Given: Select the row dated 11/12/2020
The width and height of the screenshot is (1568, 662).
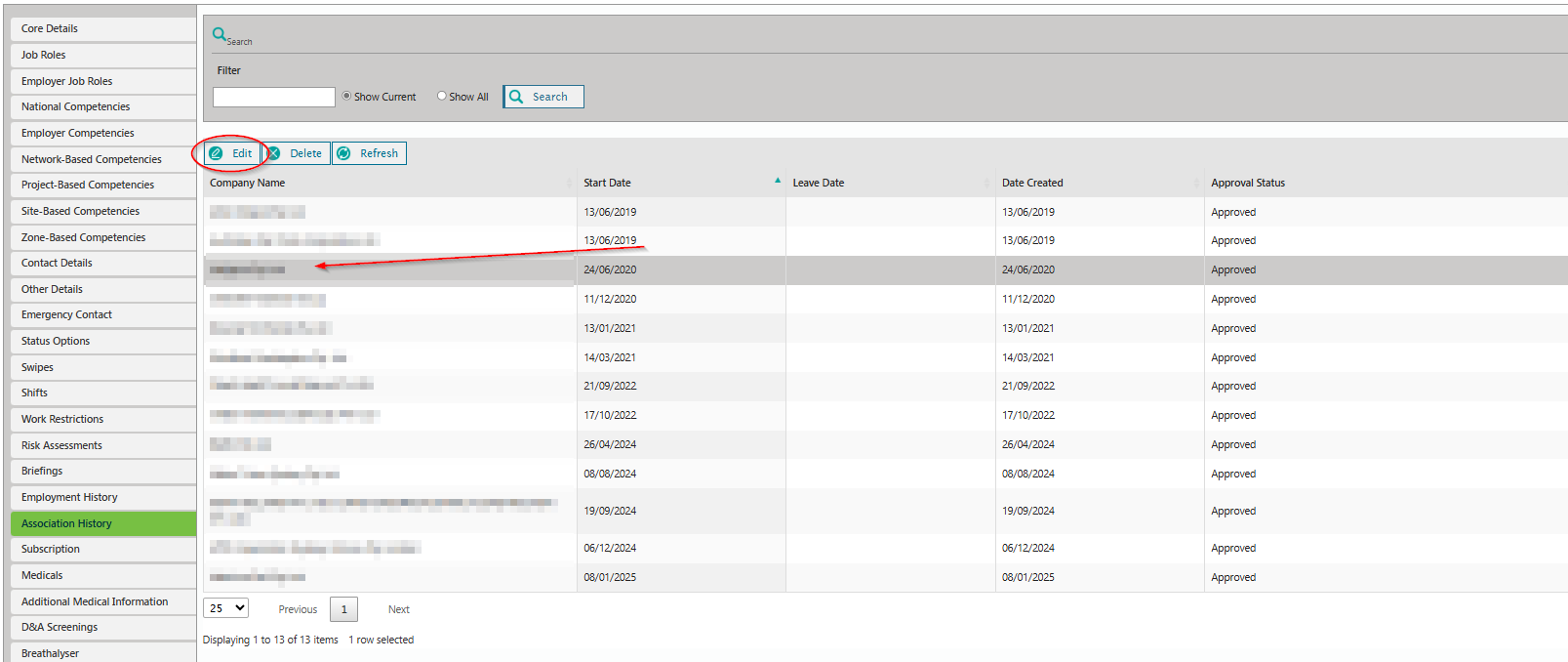Looking at the screenshot, I should 610,299.
